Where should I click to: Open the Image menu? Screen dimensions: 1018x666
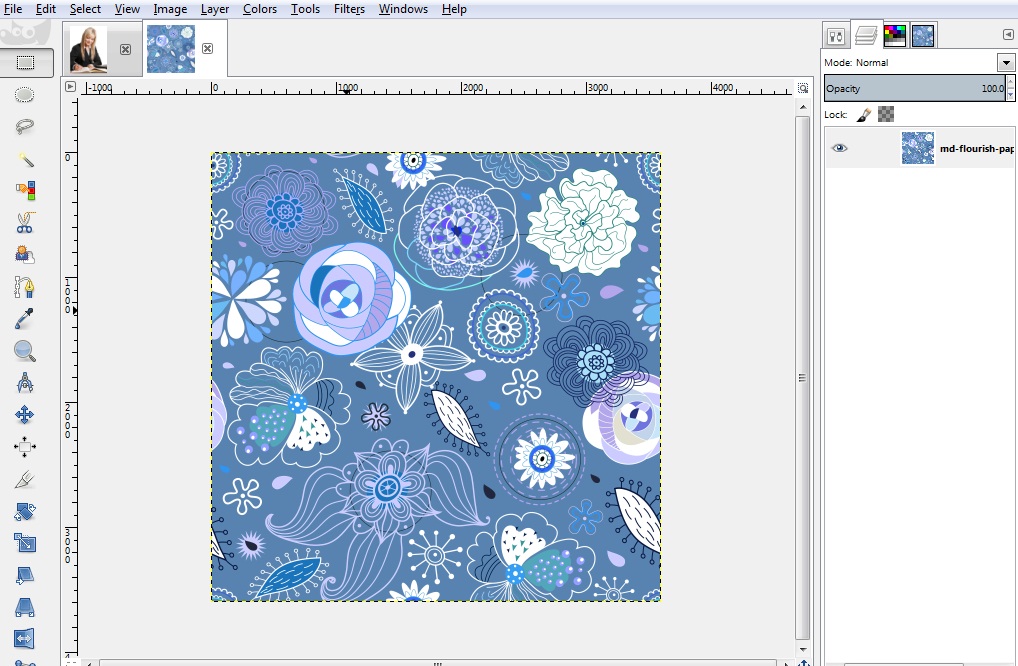[x=170, y=9]
